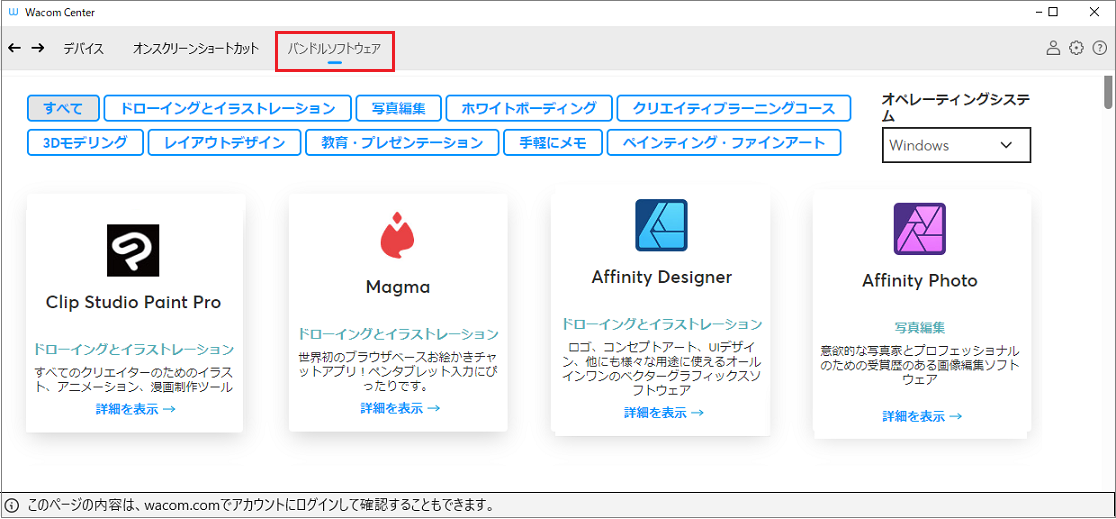The image size is (1116, 519).
Task: Open 詳細を表示 link under Magma
Action: (400, 408)
